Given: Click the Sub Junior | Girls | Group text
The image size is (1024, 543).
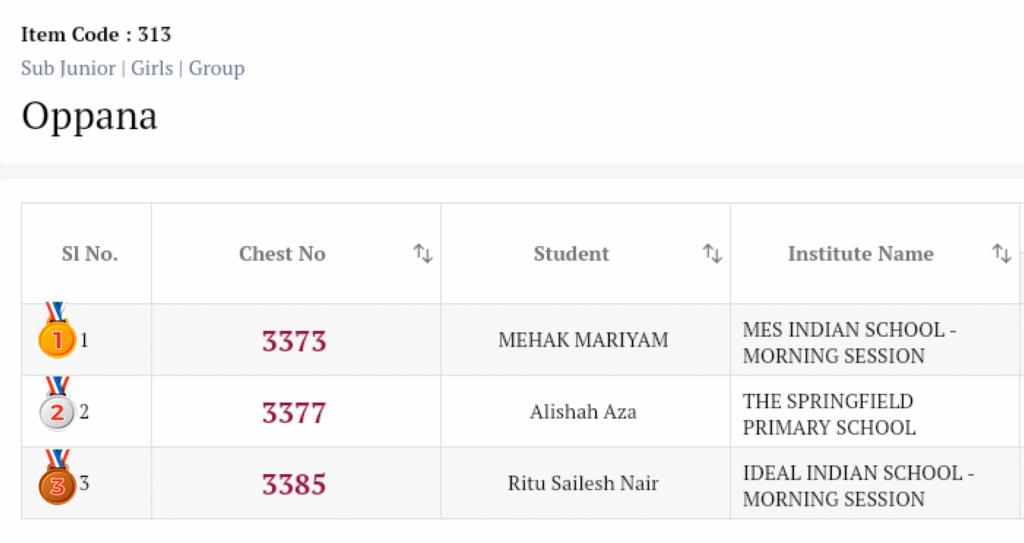Looking at the screenshot, I should [x=133, y=68].
